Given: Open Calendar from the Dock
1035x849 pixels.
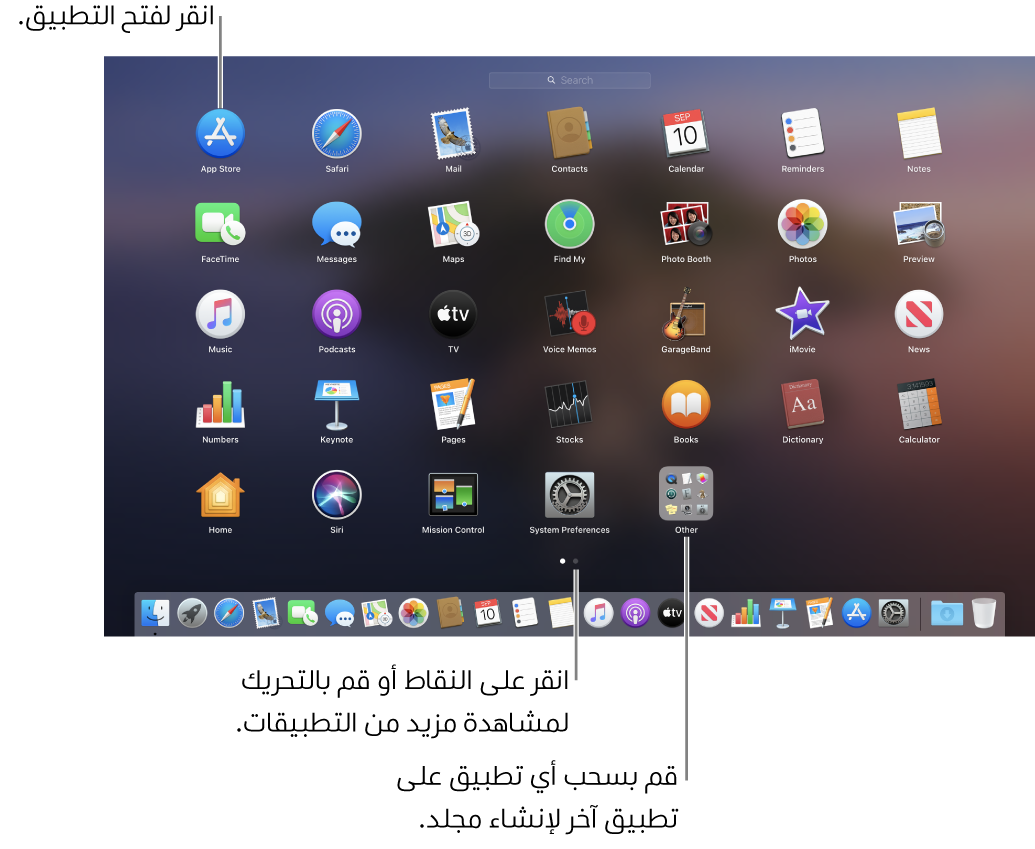Looking at the screenshot, I should (487, 613).
